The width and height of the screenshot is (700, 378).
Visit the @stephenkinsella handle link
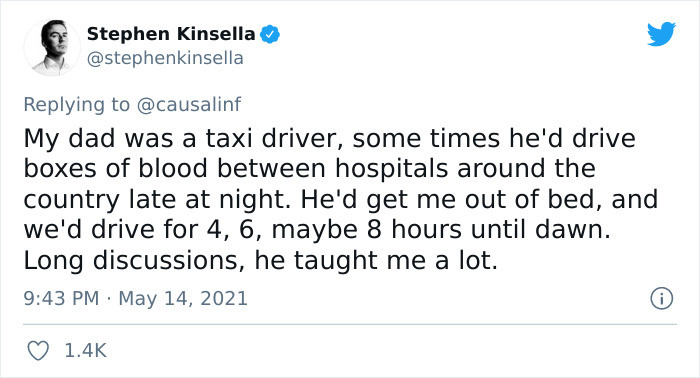pyautogui.click(x=165, y=58)
